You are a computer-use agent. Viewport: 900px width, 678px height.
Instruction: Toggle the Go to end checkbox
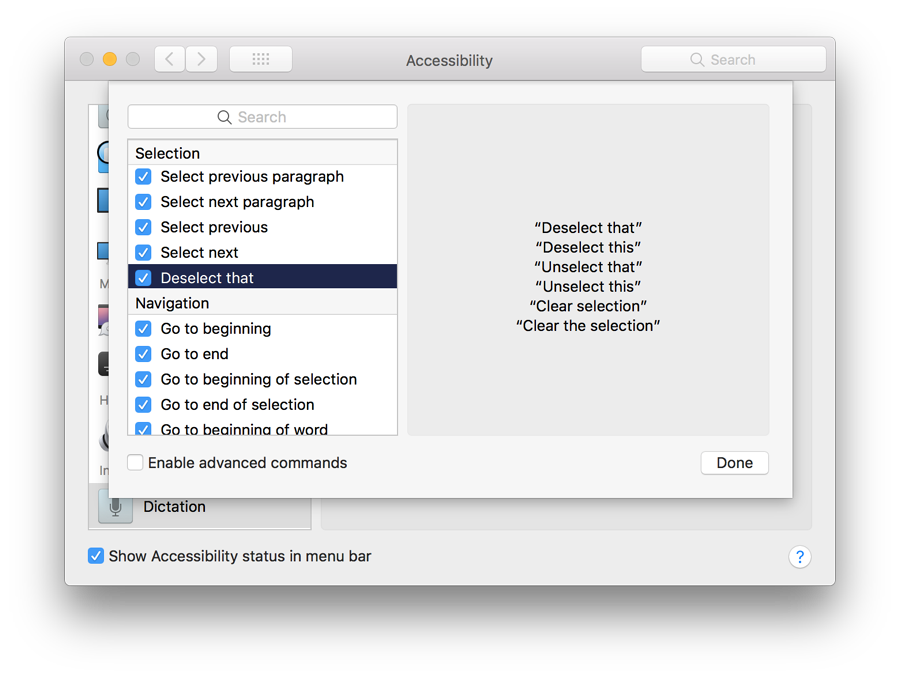click(143, 354)
